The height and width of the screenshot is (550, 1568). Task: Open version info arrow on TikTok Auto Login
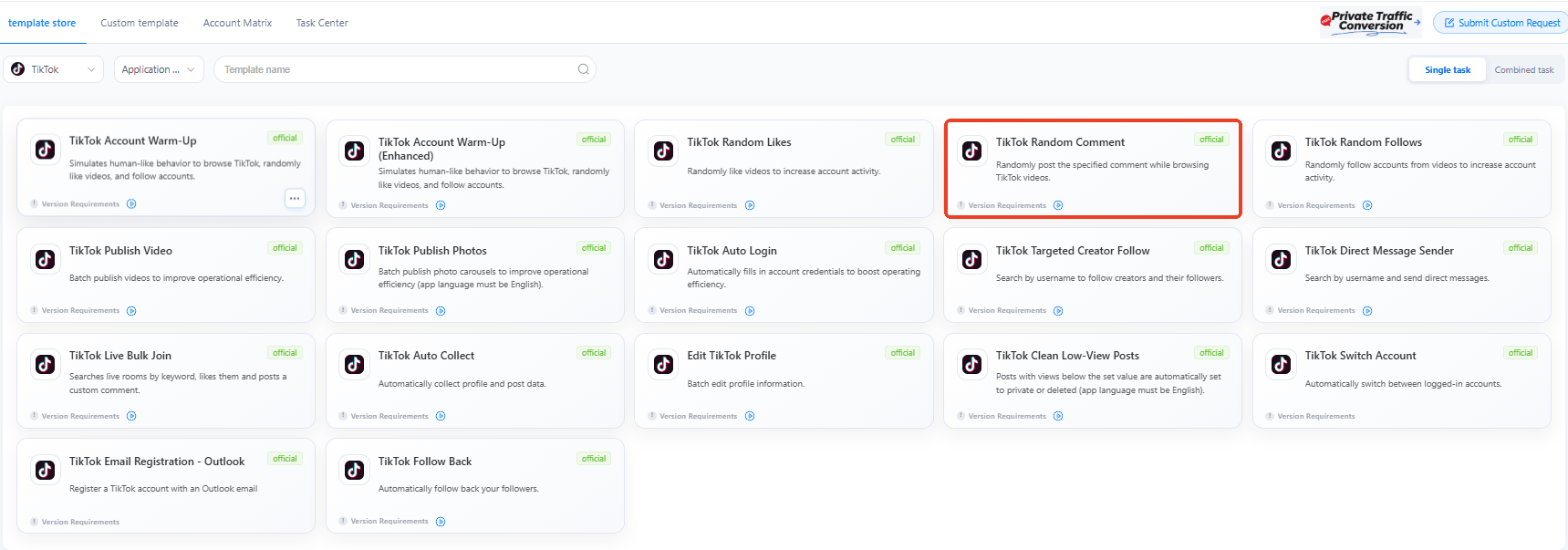pos(750,311)
